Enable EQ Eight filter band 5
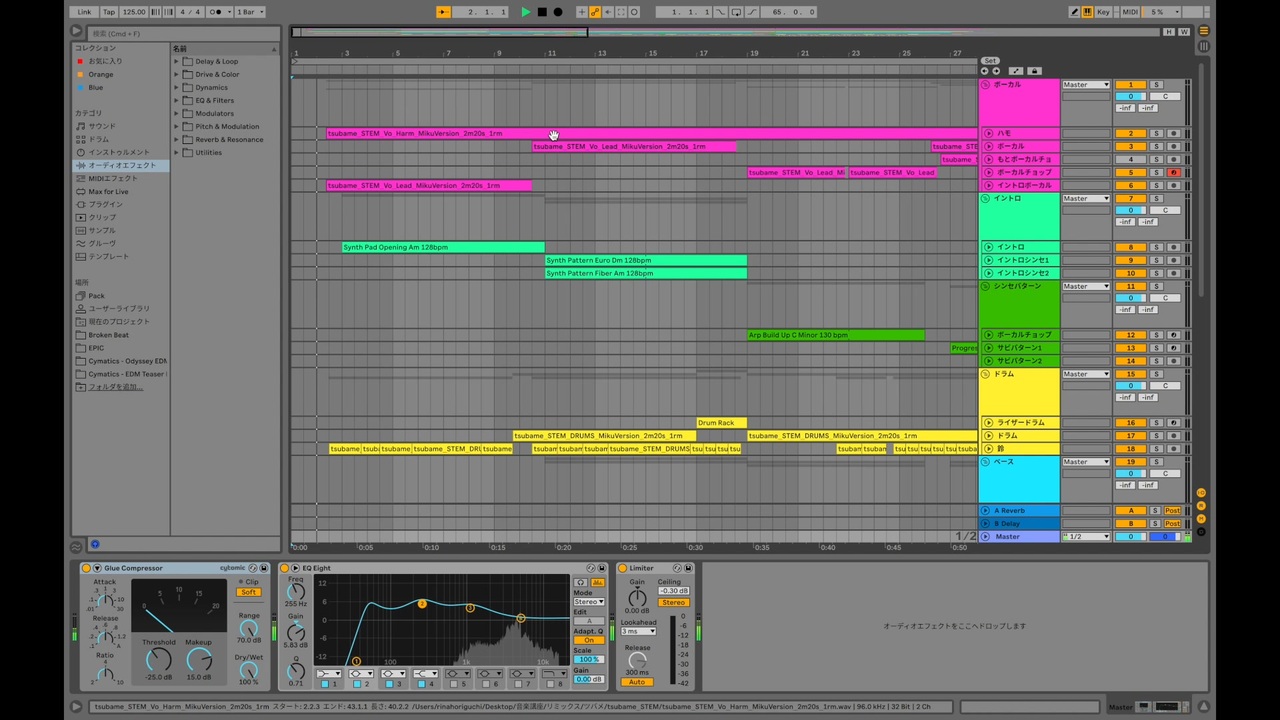 (454, 684)
